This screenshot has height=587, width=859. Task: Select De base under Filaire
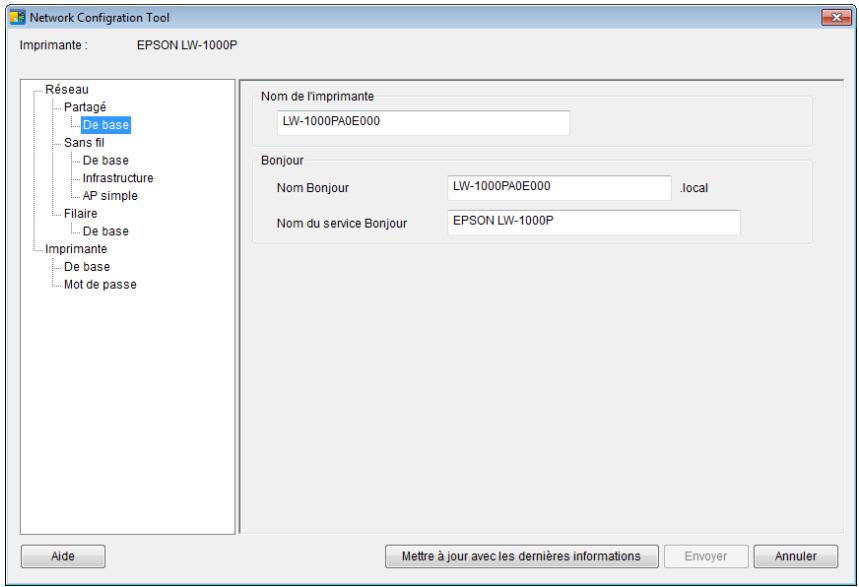tap(106, 231)
